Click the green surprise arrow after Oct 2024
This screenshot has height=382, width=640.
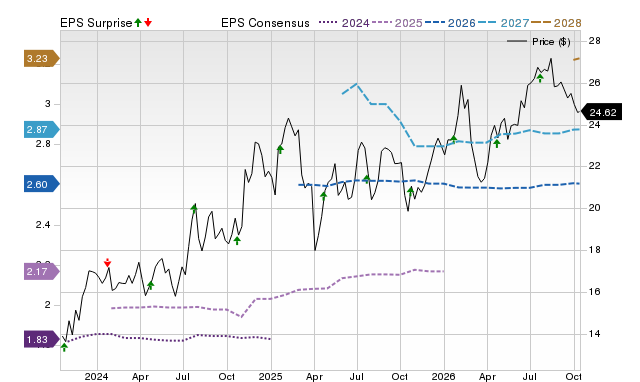(237, 240)
